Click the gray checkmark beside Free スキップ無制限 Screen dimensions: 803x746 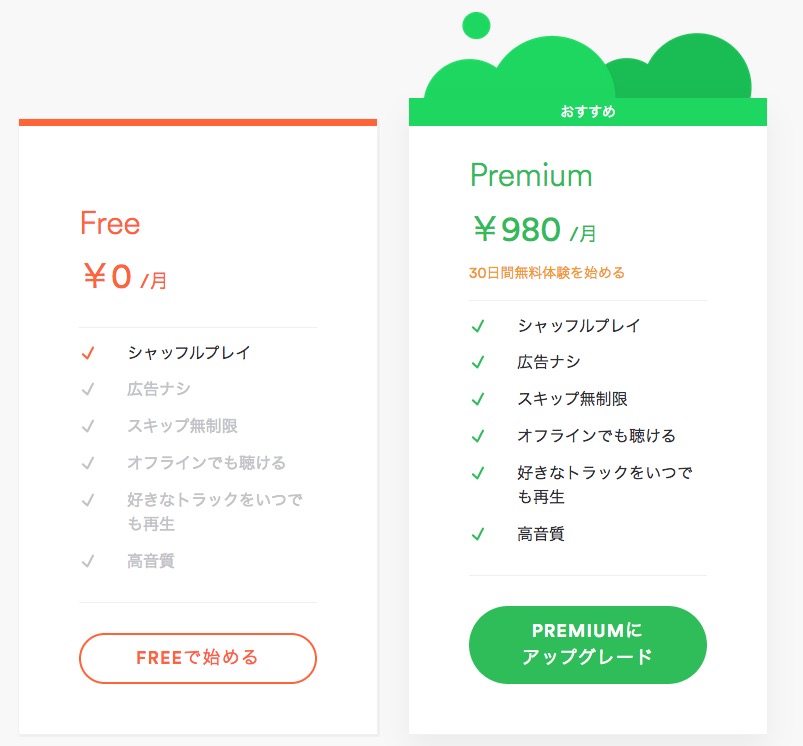88,426
